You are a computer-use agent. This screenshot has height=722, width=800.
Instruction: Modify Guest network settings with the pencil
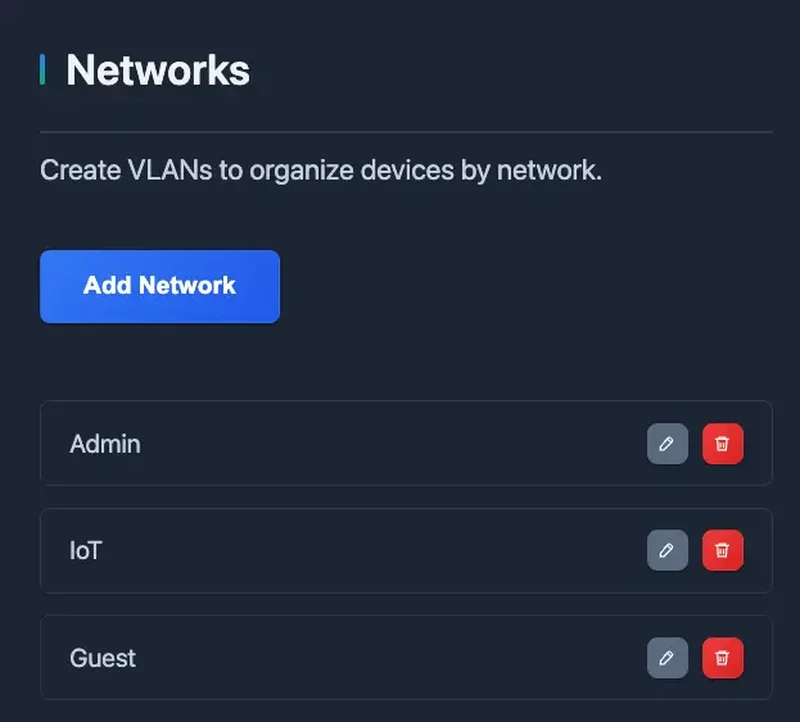click(667, 657)
